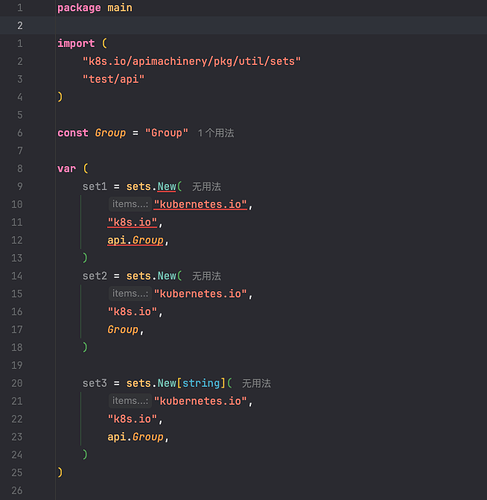Click the Group constant name in const declaration

pos(110,133)
